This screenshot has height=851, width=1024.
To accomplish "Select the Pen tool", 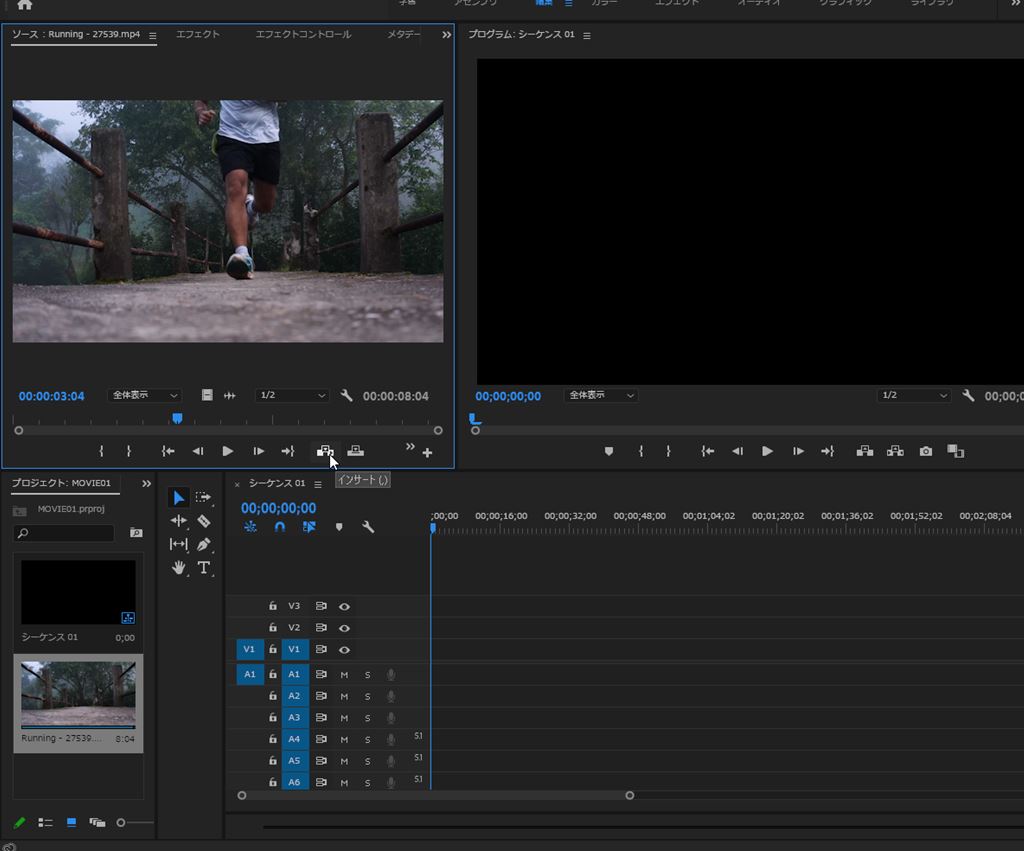I will (x=204, y=544).
